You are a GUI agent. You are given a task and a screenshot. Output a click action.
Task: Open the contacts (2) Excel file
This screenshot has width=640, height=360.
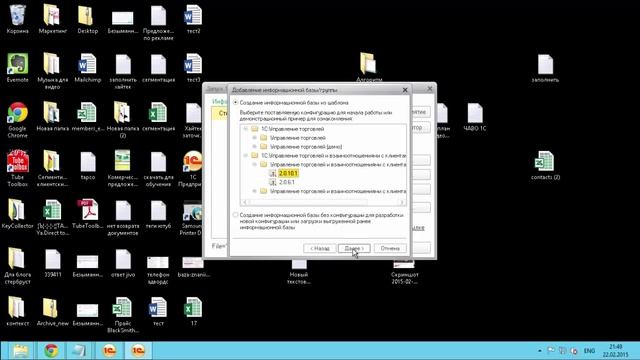[x=545, y=165]
